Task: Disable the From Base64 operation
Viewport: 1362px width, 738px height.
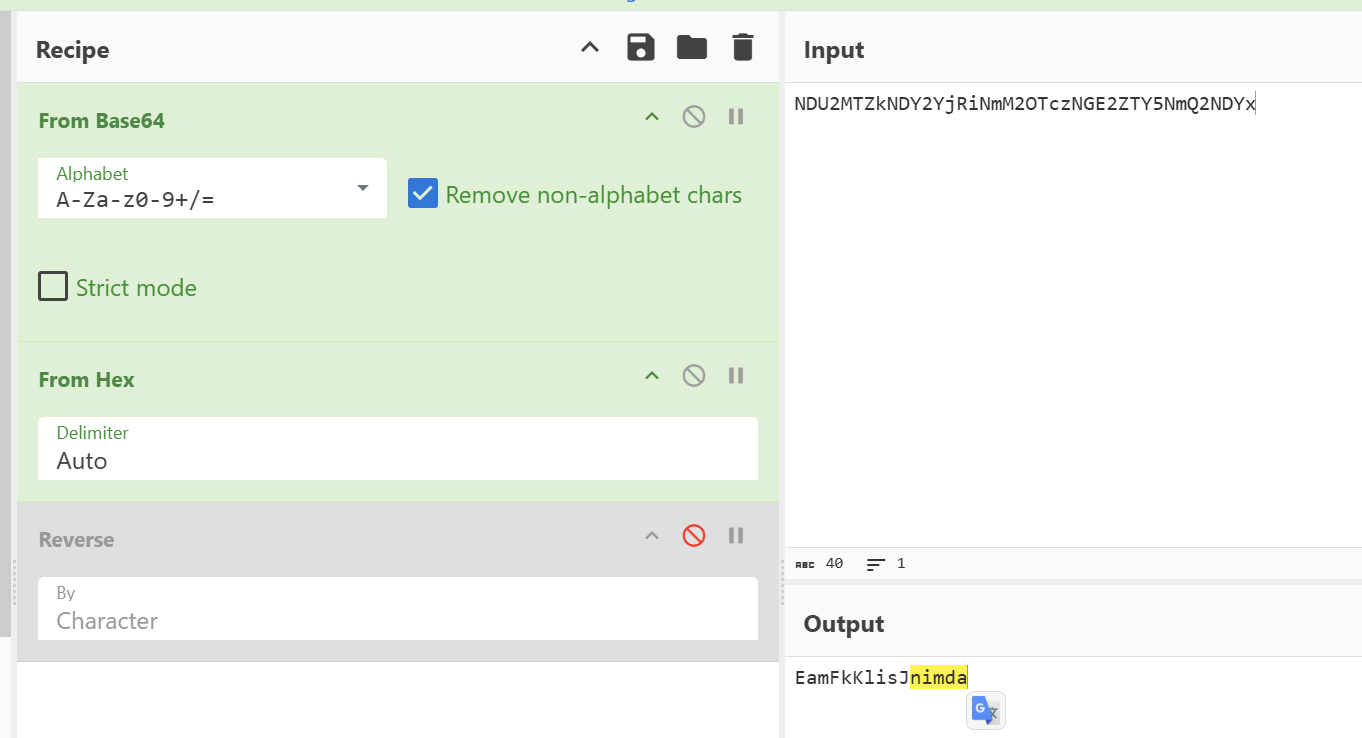Action: point(694,117)
